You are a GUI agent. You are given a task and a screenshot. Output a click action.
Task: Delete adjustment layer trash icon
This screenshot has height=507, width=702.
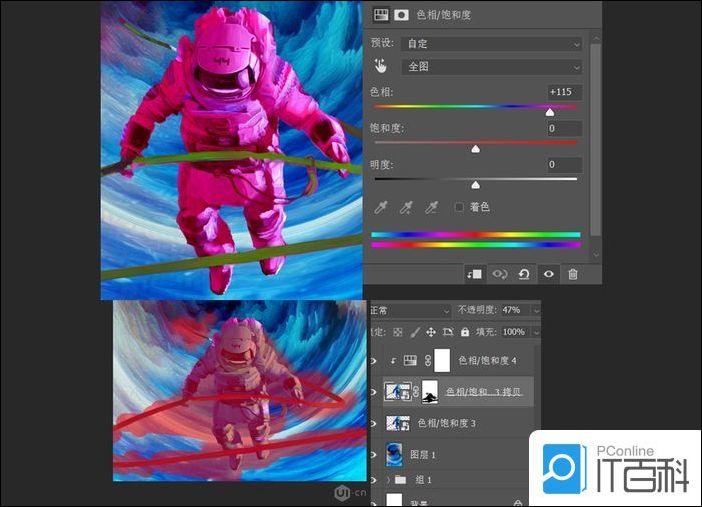pos(573,274)
